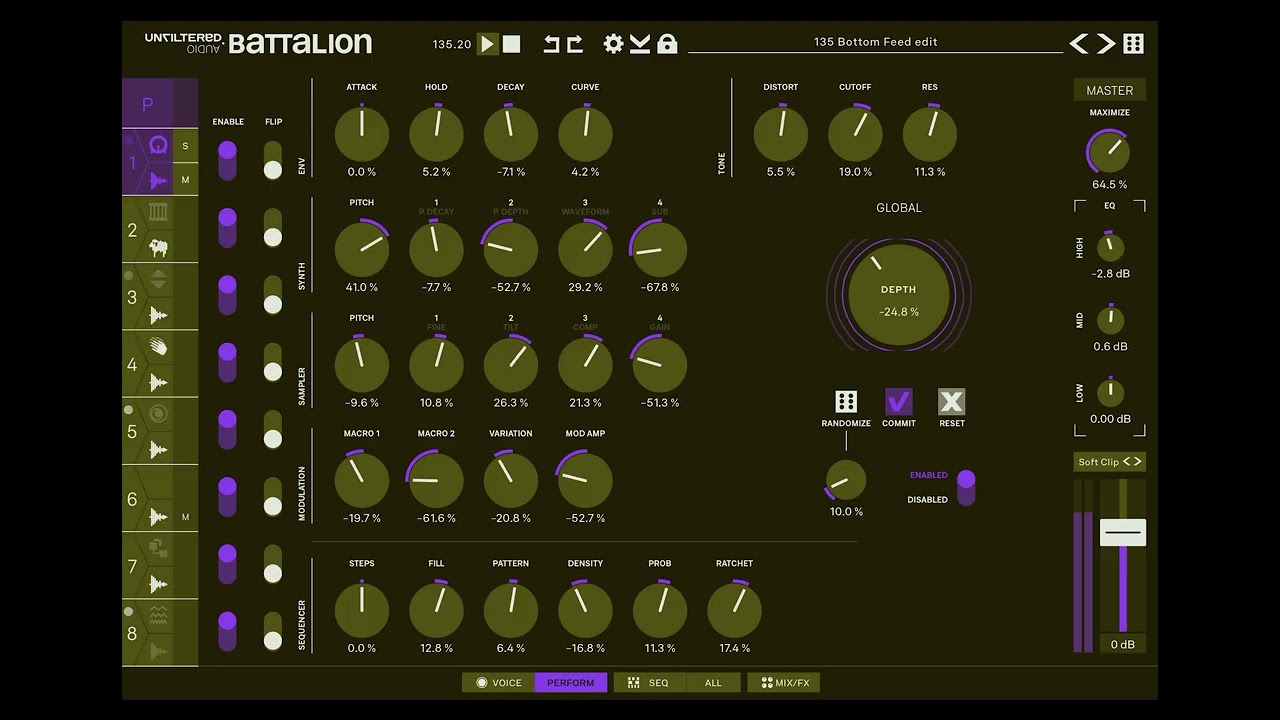Screen dimensions: 1280x720
Task: Click the master volume fader handle
Action: coord(1123,533)
